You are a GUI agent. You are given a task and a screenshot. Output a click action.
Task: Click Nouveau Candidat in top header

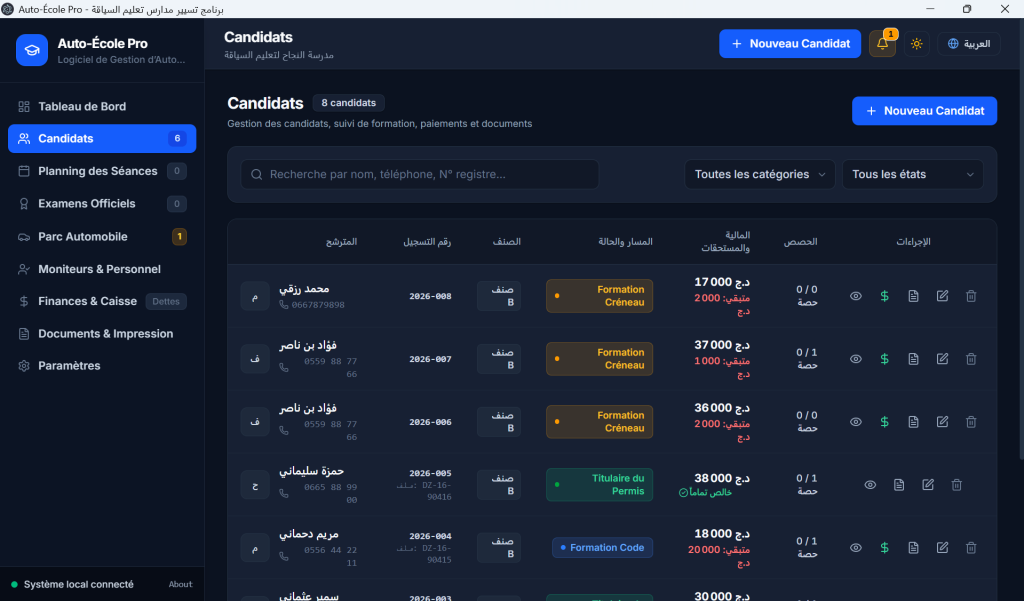[x=790, y=44]
